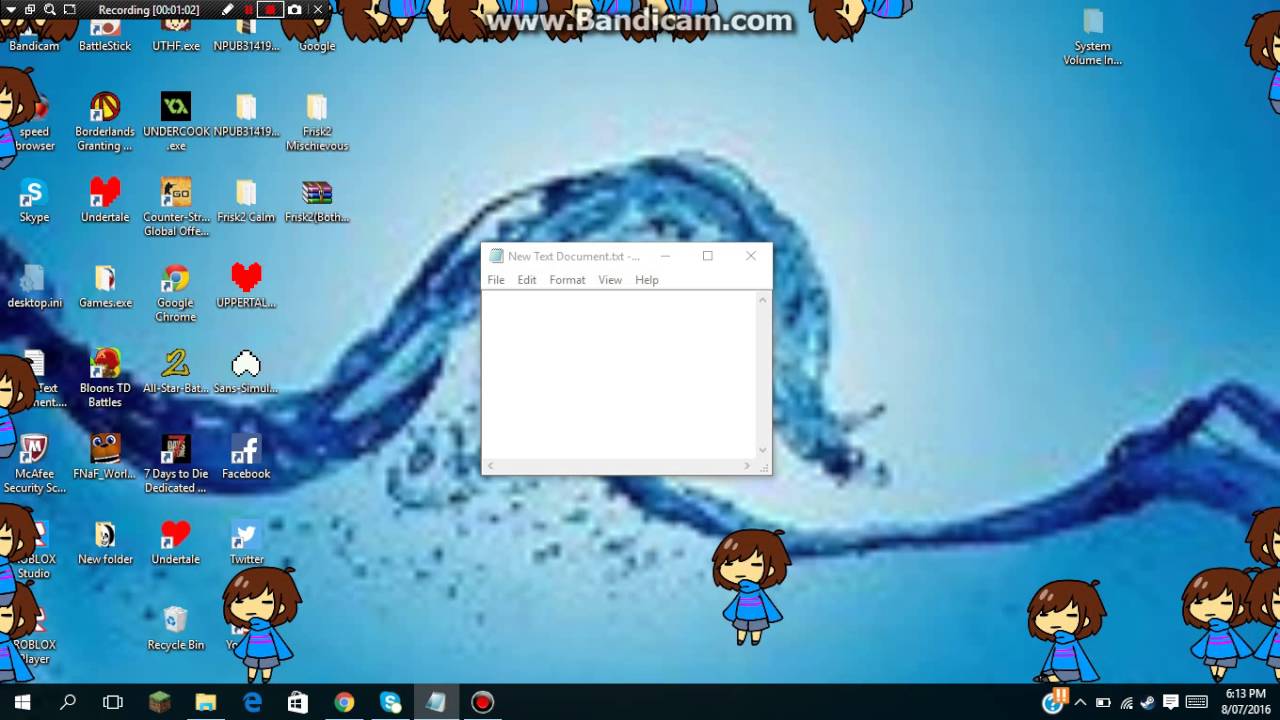This screenshot has width=1280, height=720.
Task: Click Notepad vertical scrollbar down arrow
Action: pyautogui.click(x=763, y=451)
